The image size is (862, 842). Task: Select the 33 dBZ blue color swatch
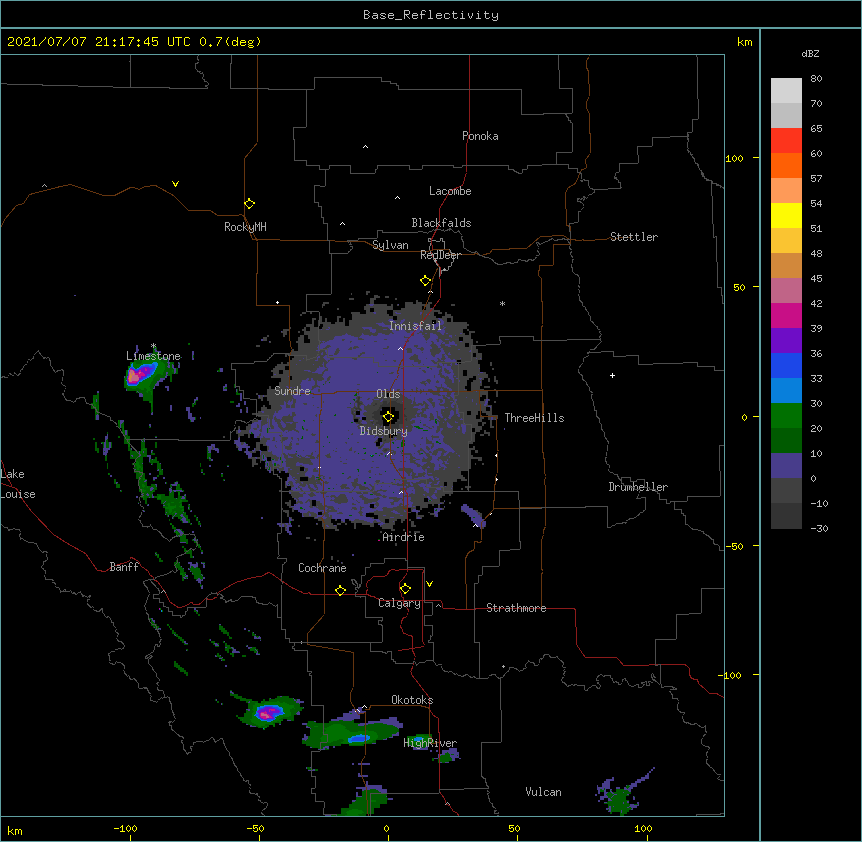pos(786,365)
